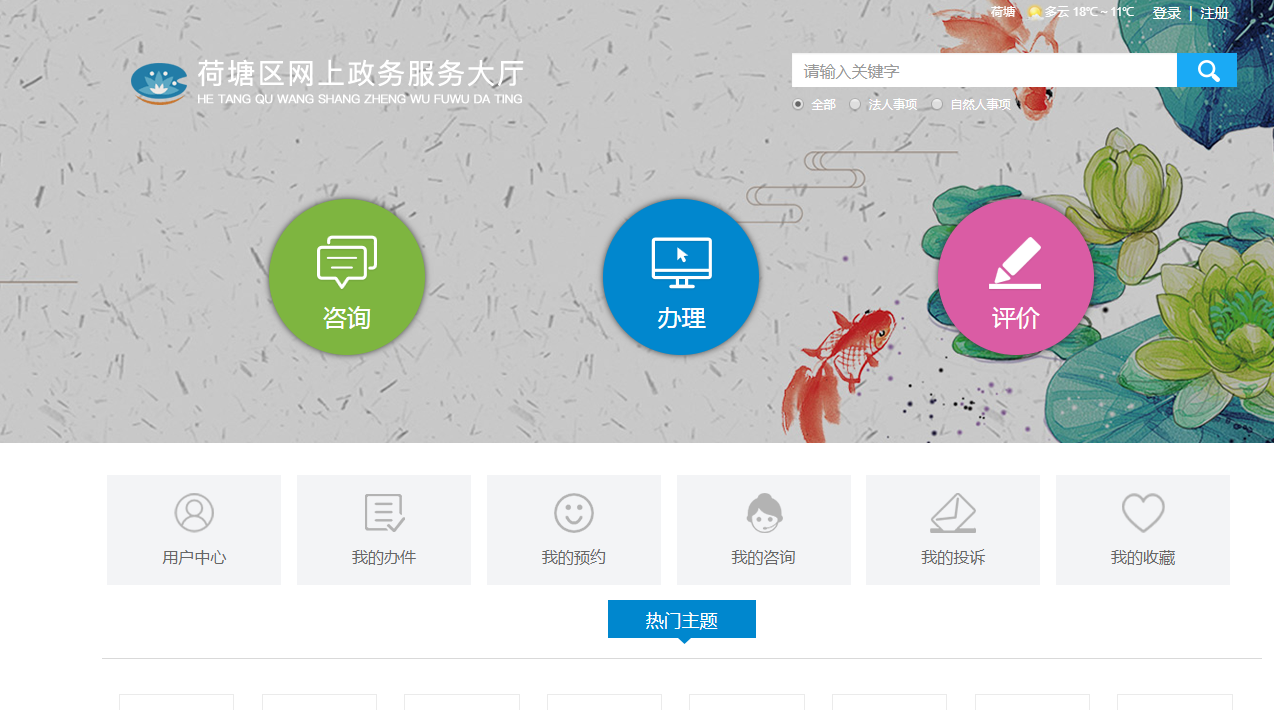Image resolution: width=1274 pixels, height=710 pixels.
Task: Click the 荷塘 location label in header
Action: coord(1003,13)
